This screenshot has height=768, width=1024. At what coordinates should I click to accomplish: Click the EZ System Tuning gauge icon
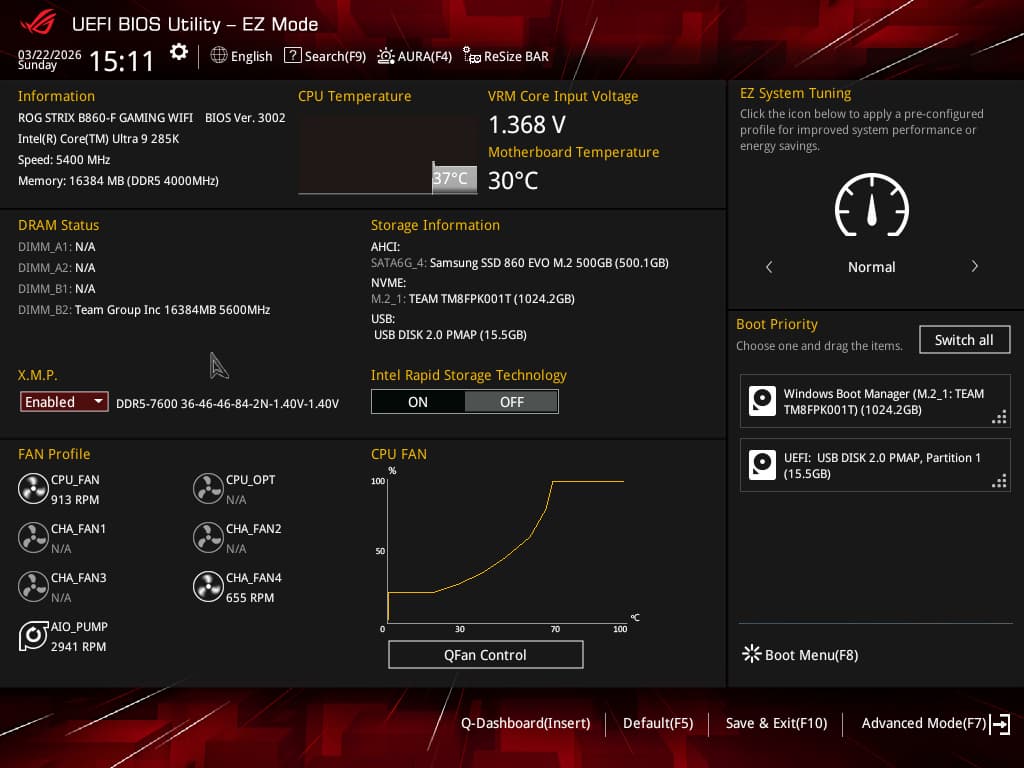(x=872, y=204)
